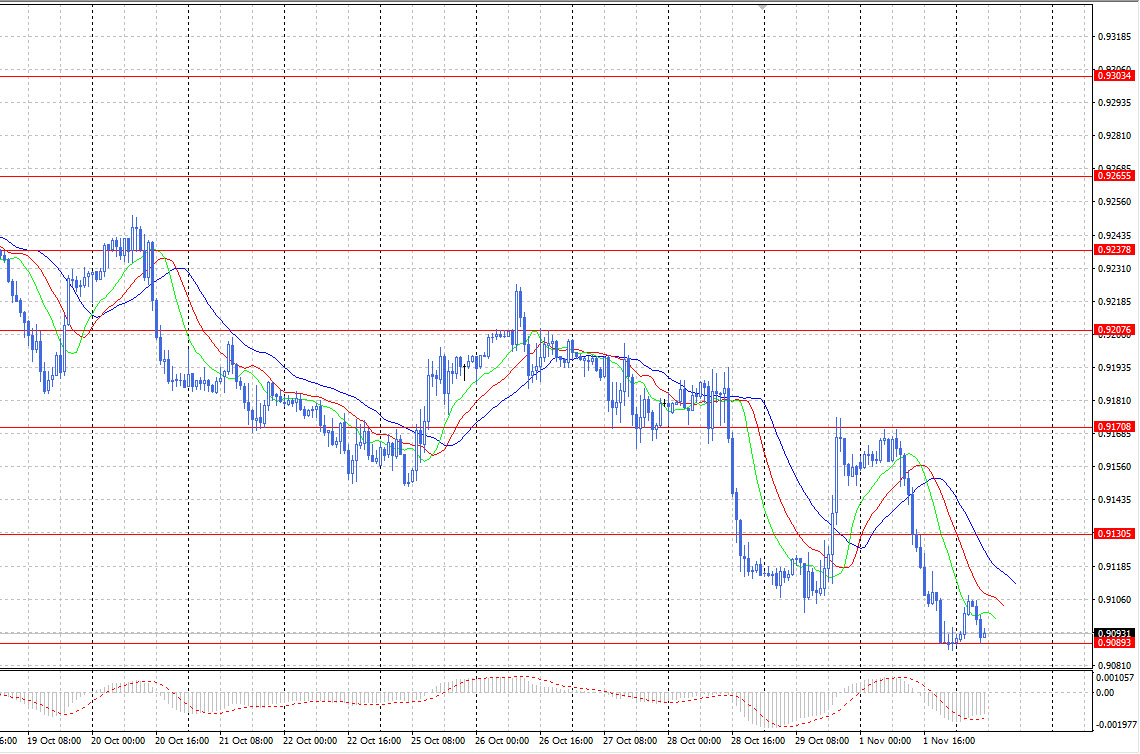Click the gray chart shift triangle marker
Image resolution: width=1140 pixels, height=754 pixels.
763,7
